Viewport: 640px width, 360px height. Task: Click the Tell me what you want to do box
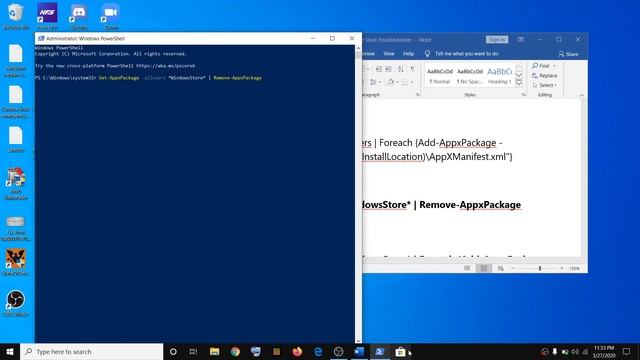pos(462,53)
